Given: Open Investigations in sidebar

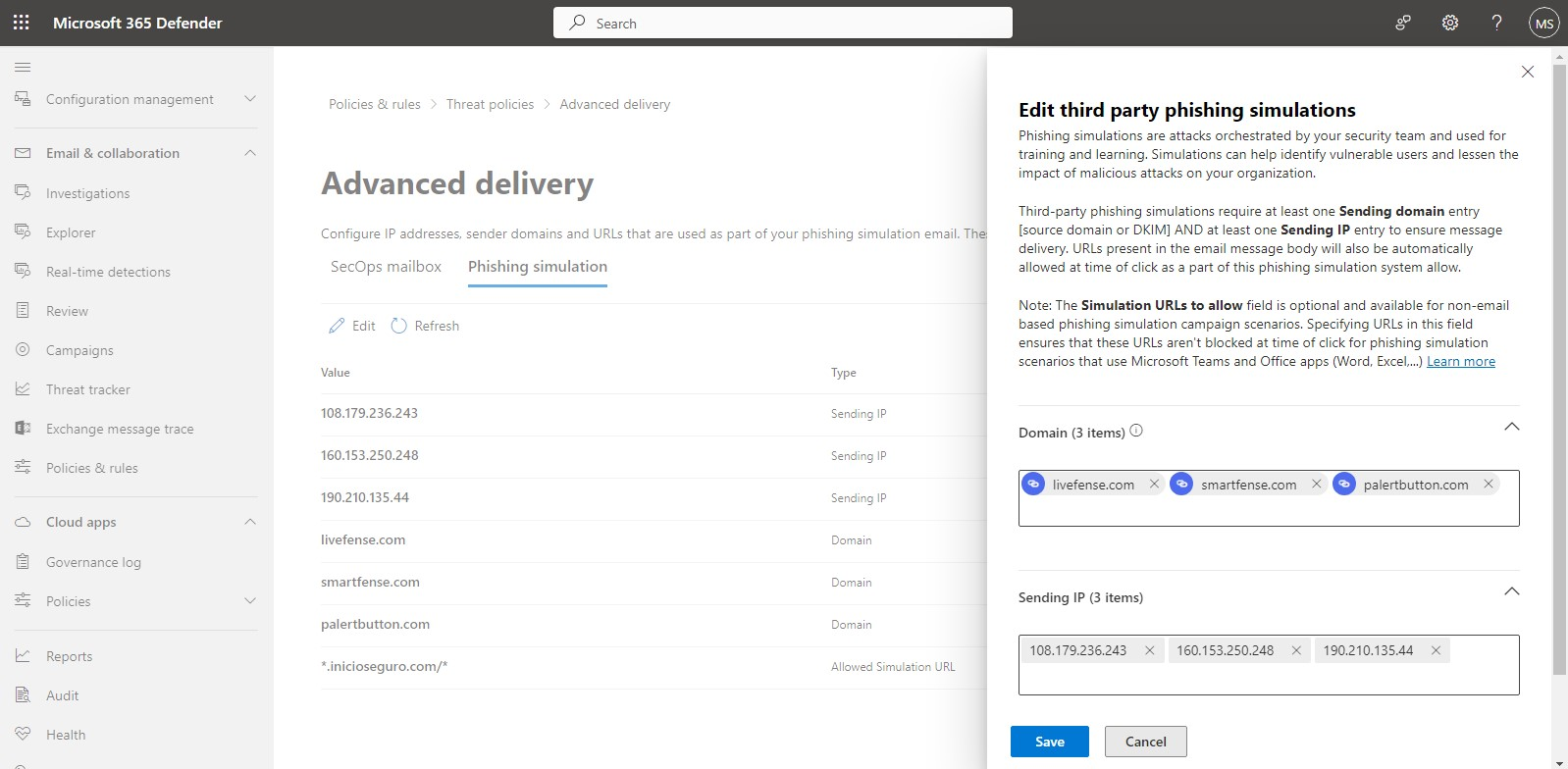Looking at the screenshot, I should (88, 193).
